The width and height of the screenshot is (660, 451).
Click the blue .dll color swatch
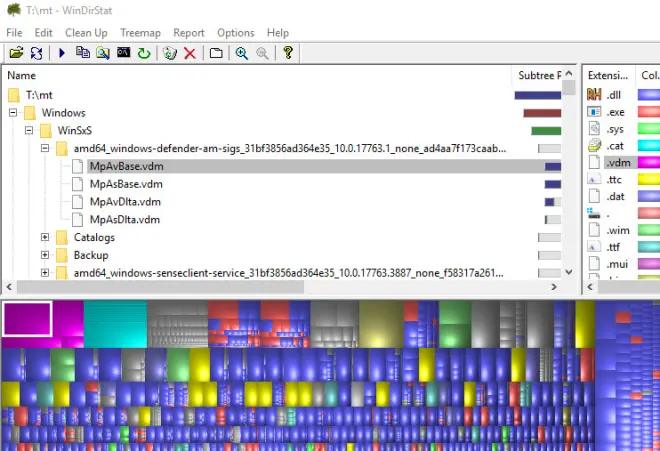pos(649,94)
